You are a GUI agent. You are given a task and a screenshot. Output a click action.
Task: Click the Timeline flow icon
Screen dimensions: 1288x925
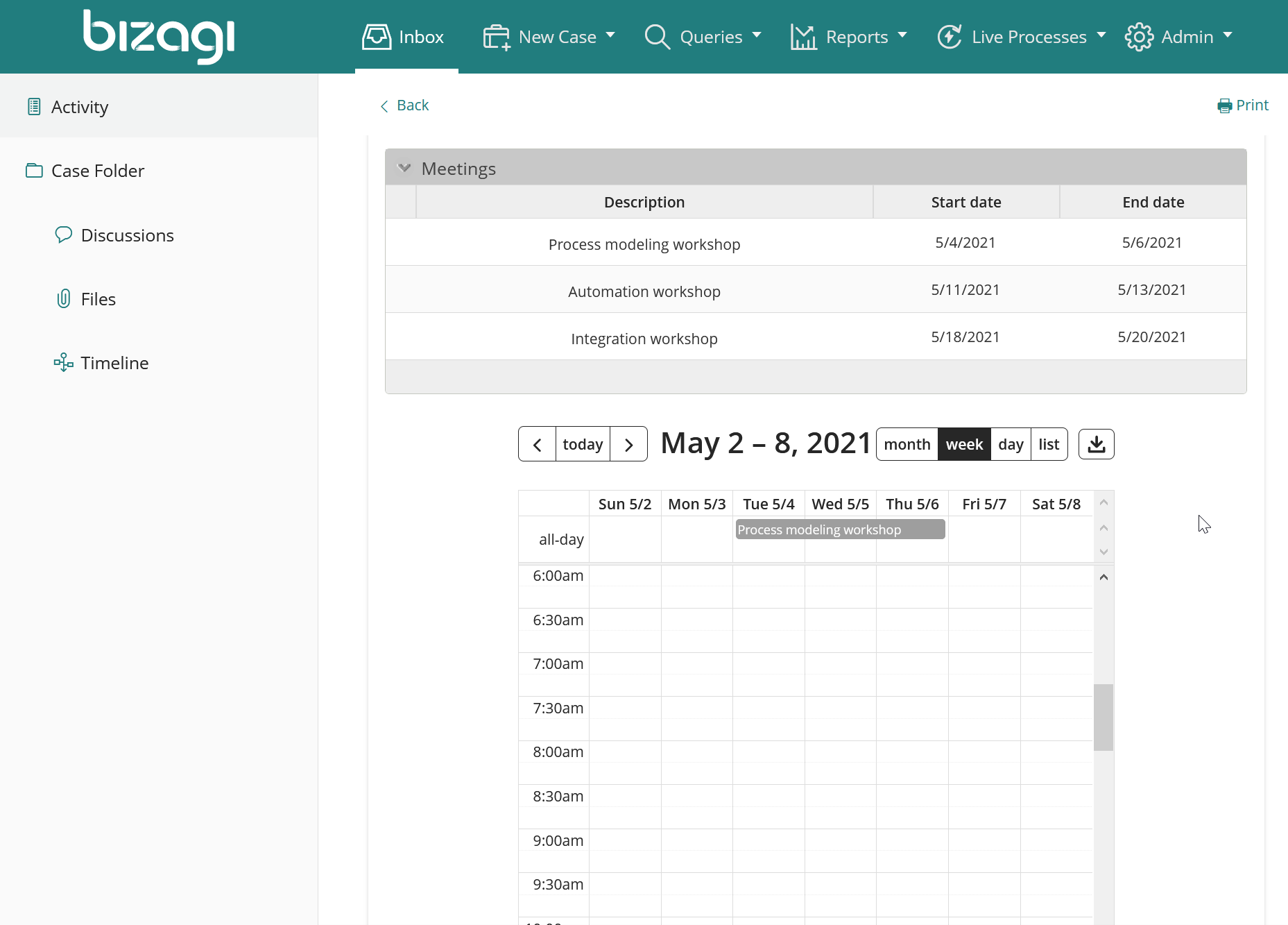pos(63,362)
